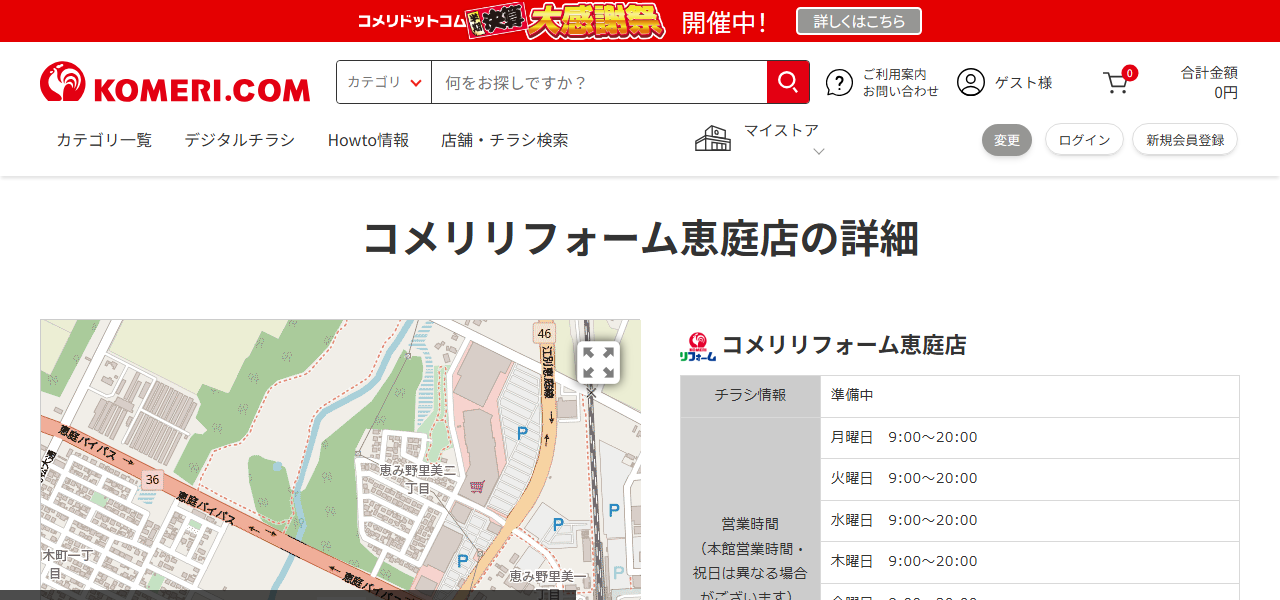Open the カテゴリ dropdown in search bar
Image resolution: width=1280 pixels, height=600 pixels.
click(384, 82)
